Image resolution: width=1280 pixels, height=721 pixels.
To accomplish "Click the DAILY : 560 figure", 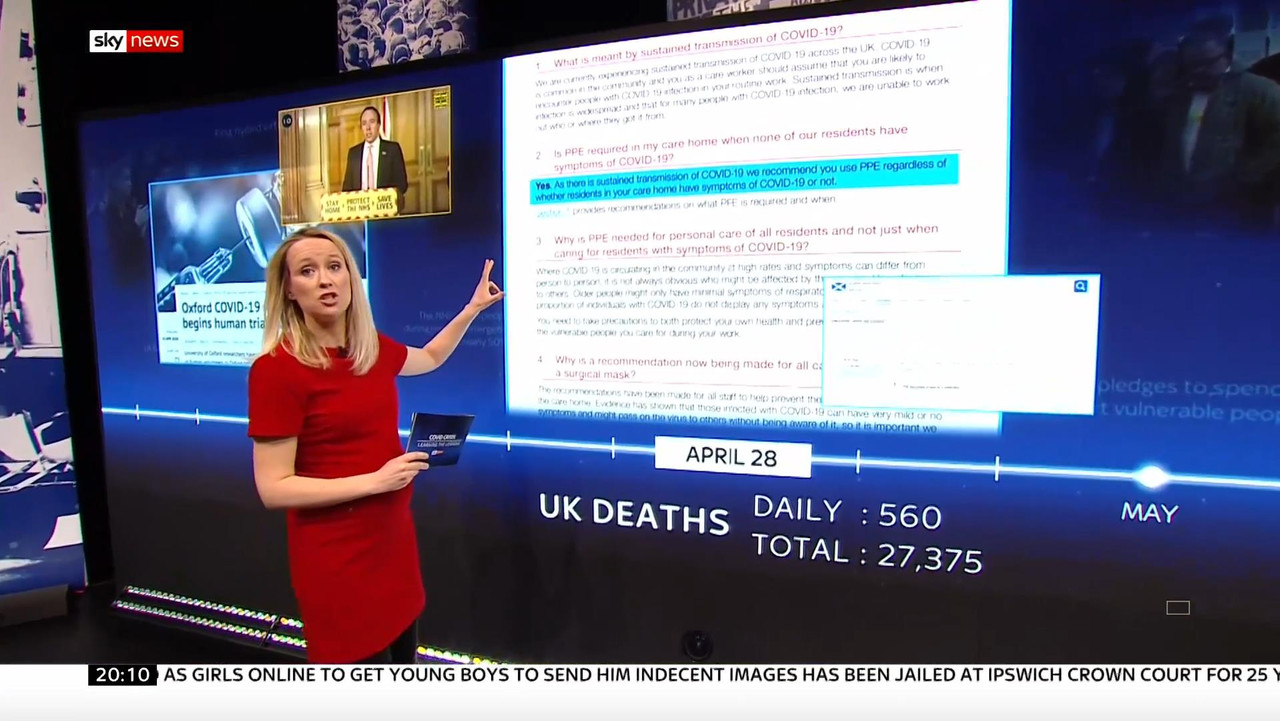I will [x=847, y=512].
